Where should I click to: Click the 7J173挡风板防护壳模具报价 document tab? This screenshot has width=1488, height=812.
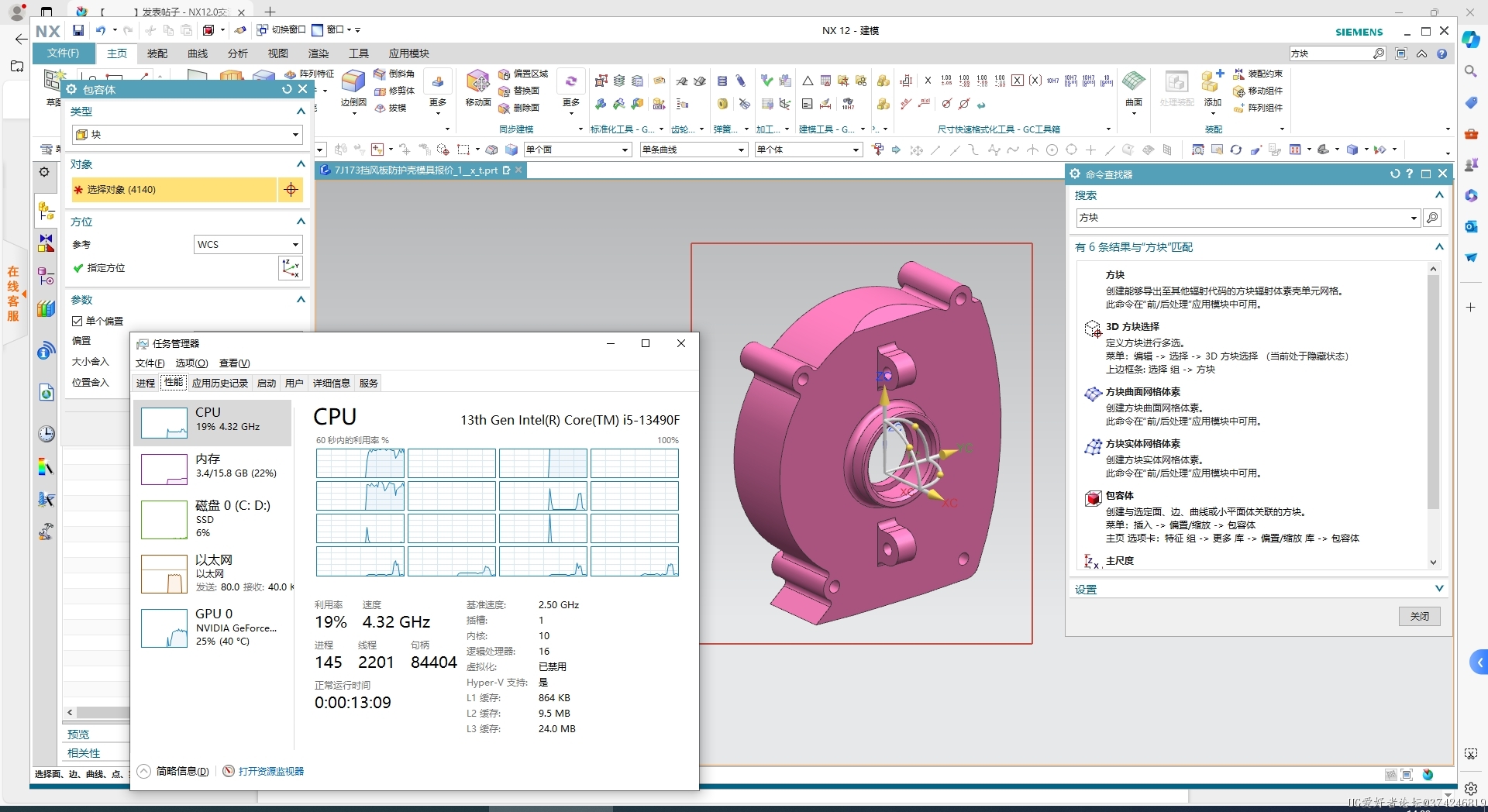coord(415,170)
